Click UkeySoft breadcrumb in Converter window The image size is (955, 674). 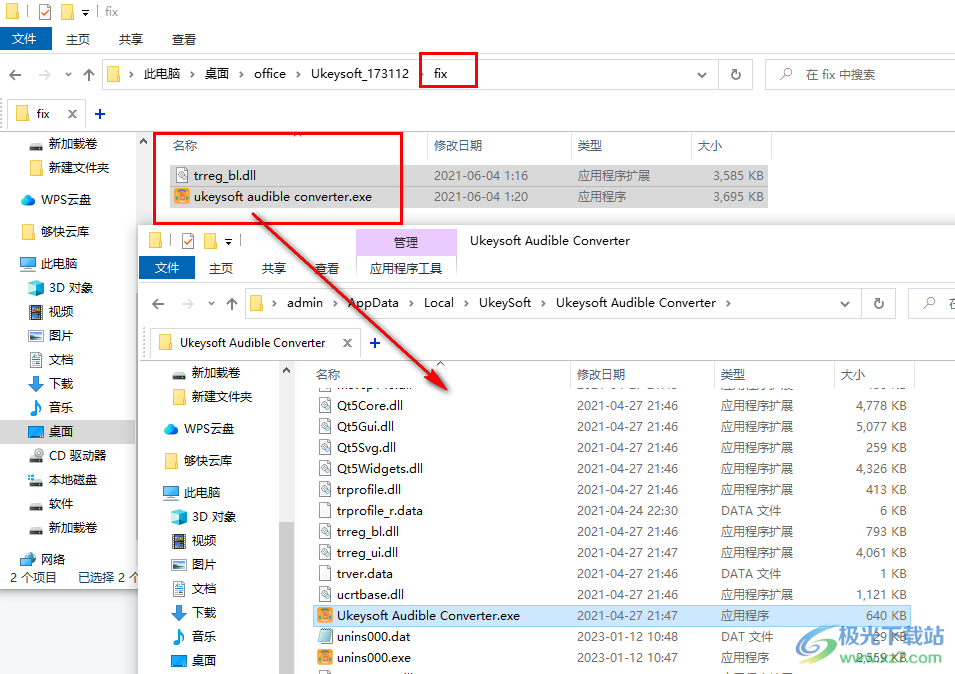[505, 303]
